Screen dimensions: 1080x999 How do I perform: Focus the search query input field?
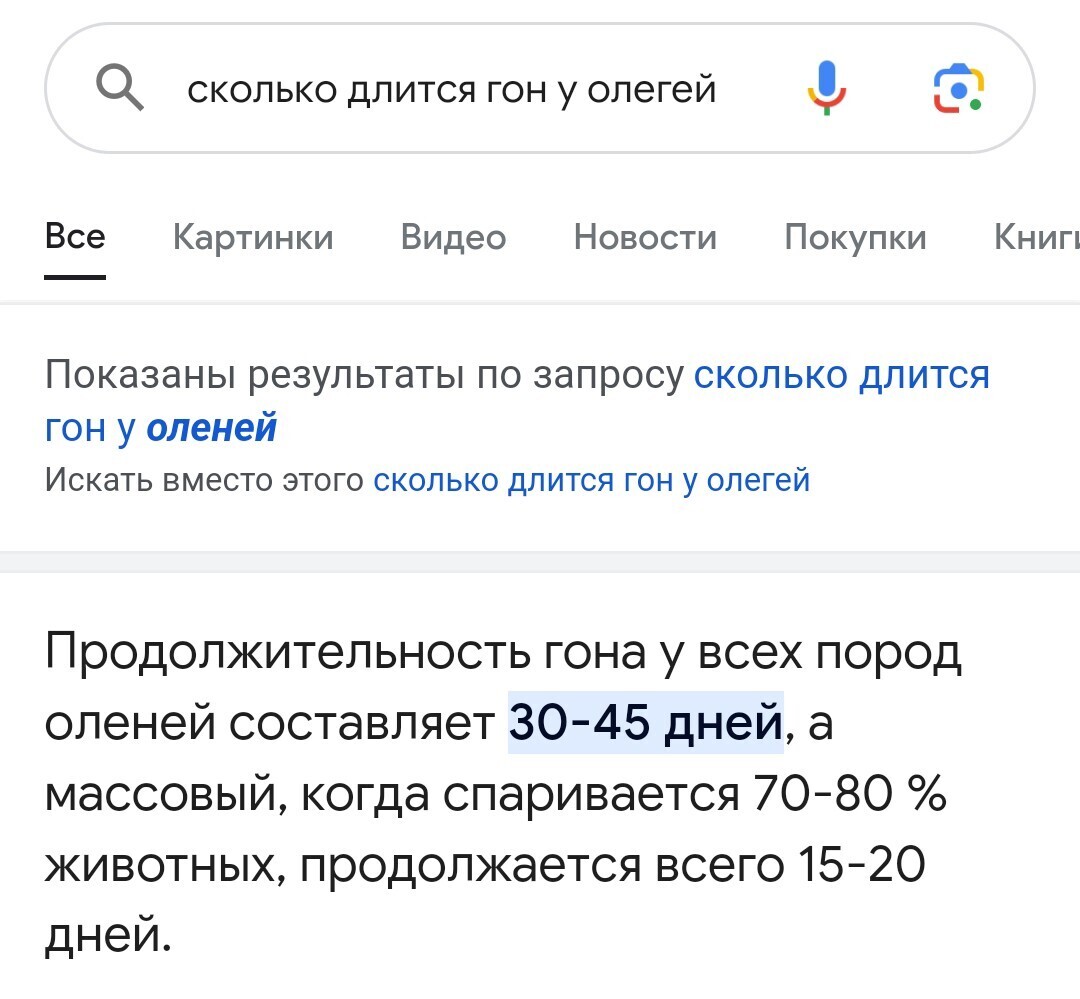point(452,90)
